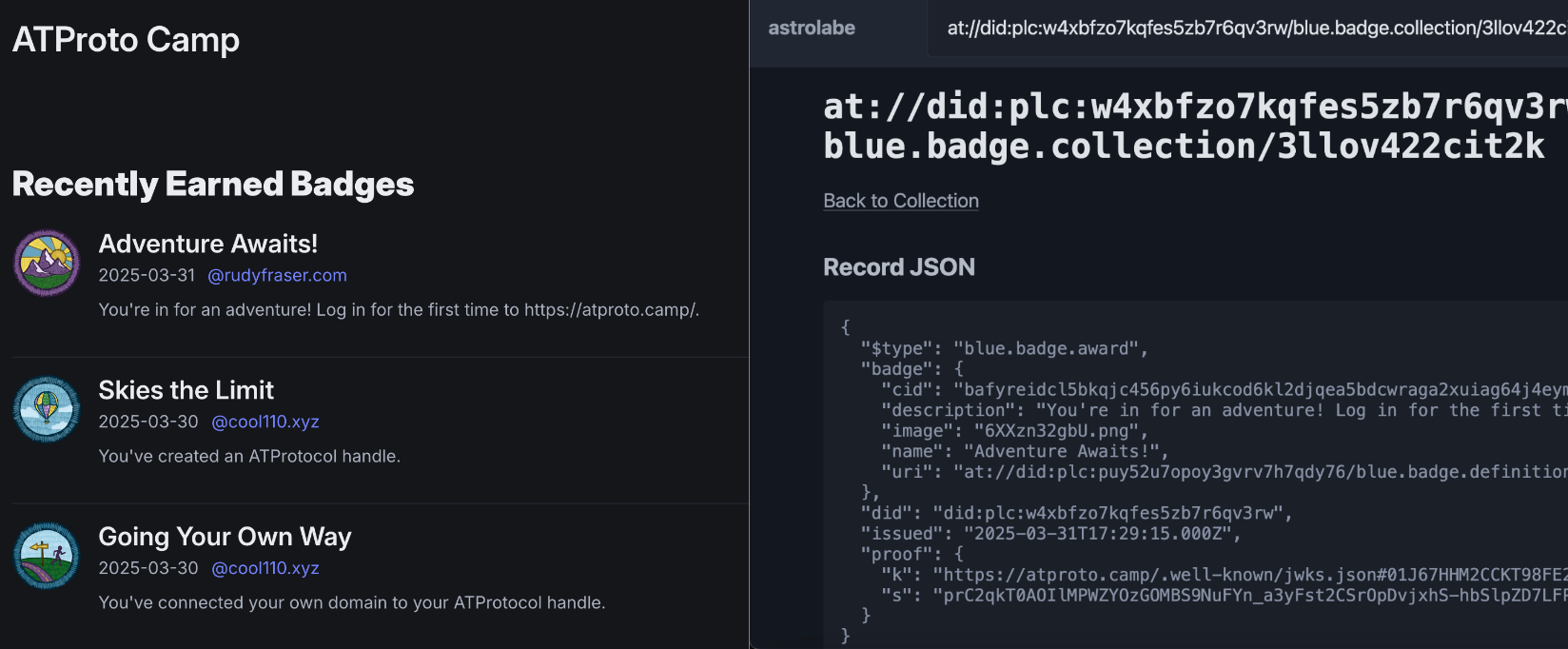Image resolution: width=1568 pixels, height=649 pixels.
Task: Open @cool110.xyz handle under Skies the Limit
Action: point(265,423)
